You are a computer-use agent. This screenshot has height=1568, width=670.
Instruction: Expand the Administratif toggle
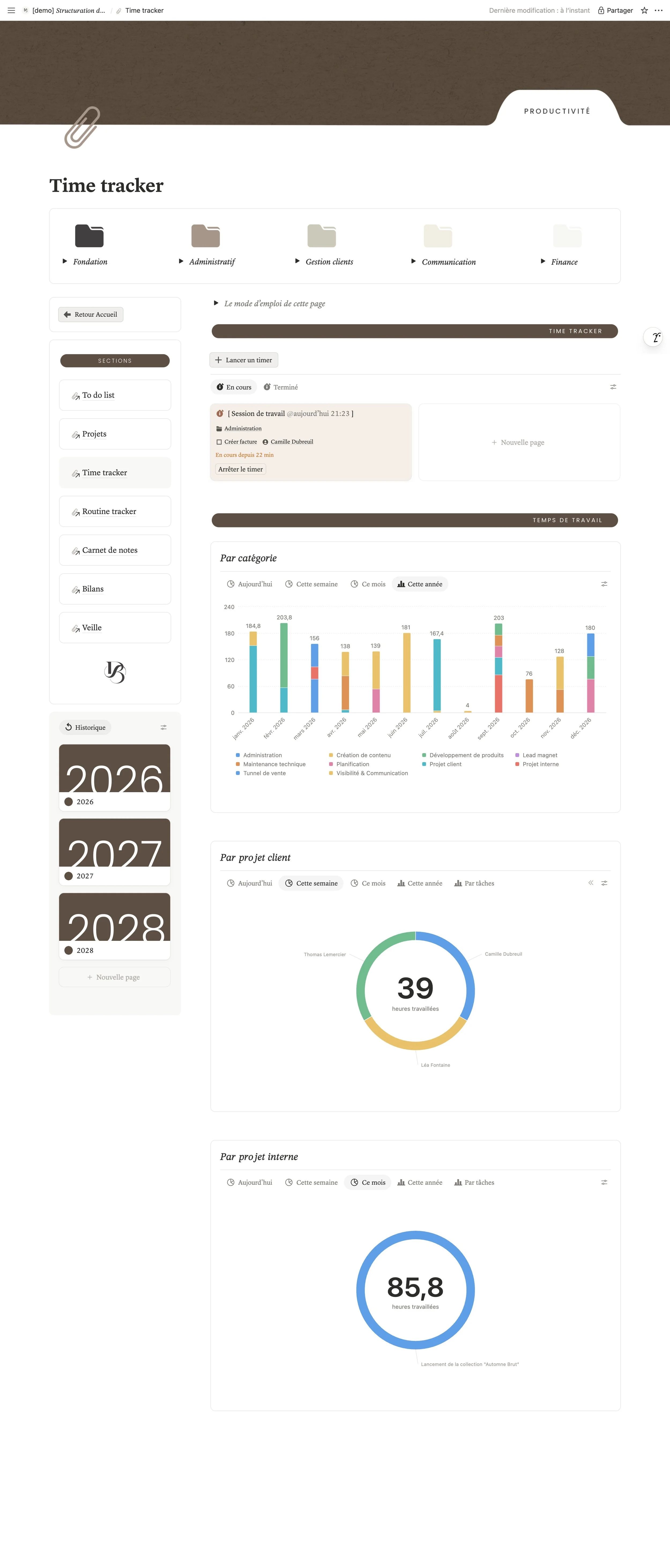tap(181, 262)
